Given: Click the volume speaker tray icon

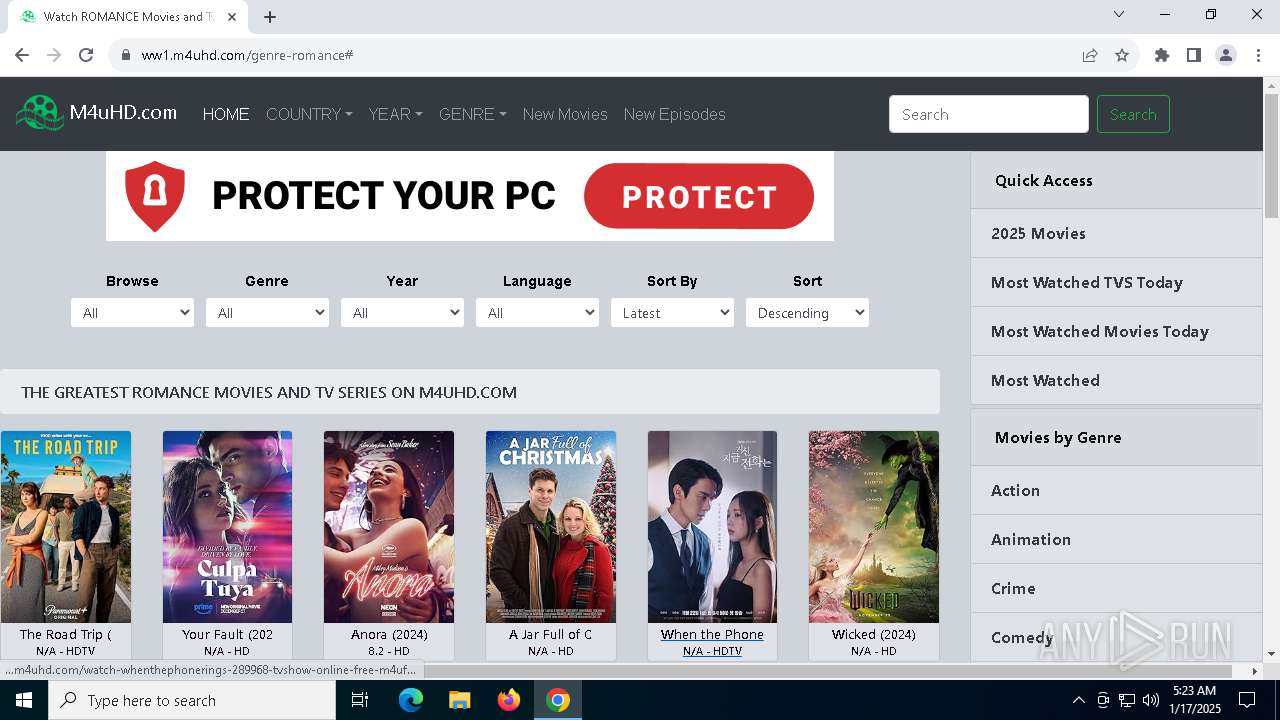Looking at the screenshot, I should click(x=1151, y=700).
